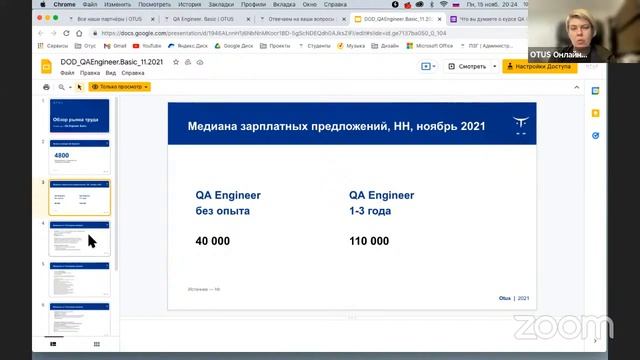Click the move-to-folder icon beside the title
The width and height of the screenshot is (640, 360).
click(188, 62)
